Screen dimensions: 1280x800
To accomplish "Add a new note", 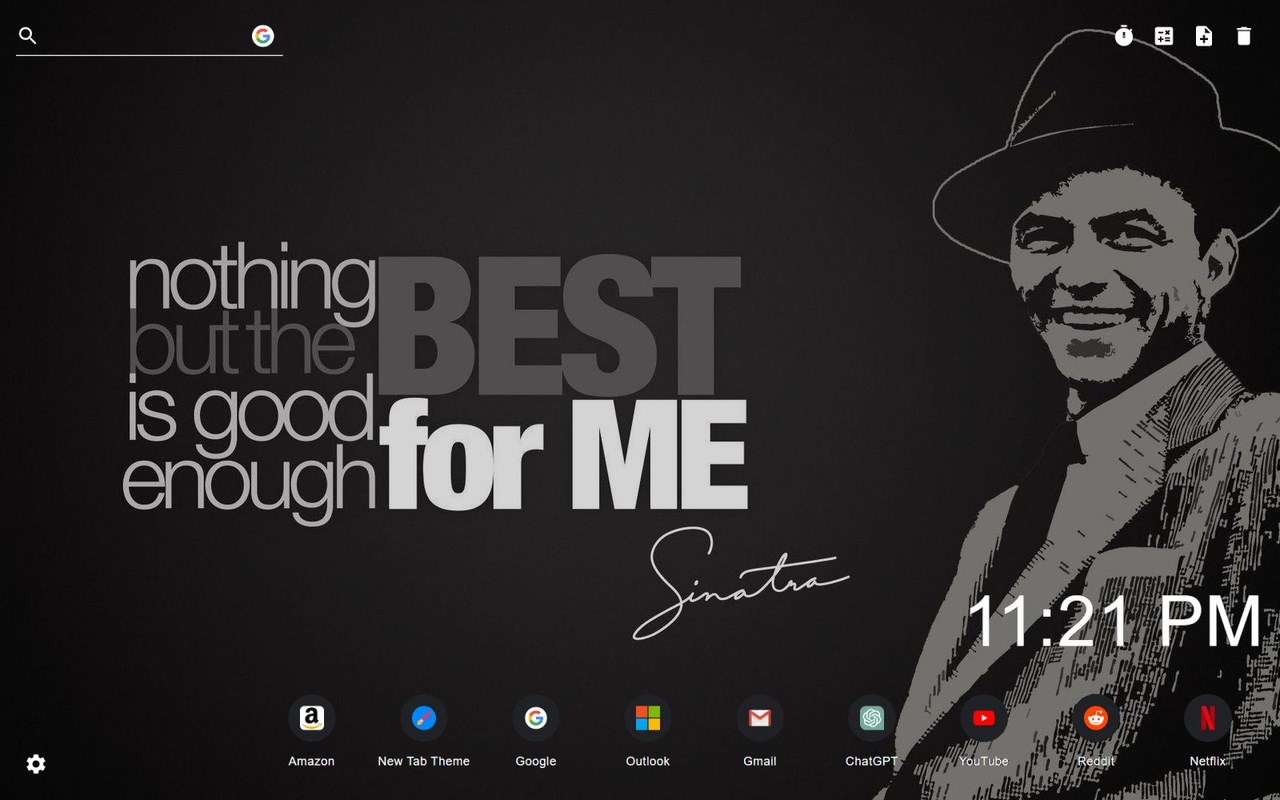I will [x=1204, y=36].
